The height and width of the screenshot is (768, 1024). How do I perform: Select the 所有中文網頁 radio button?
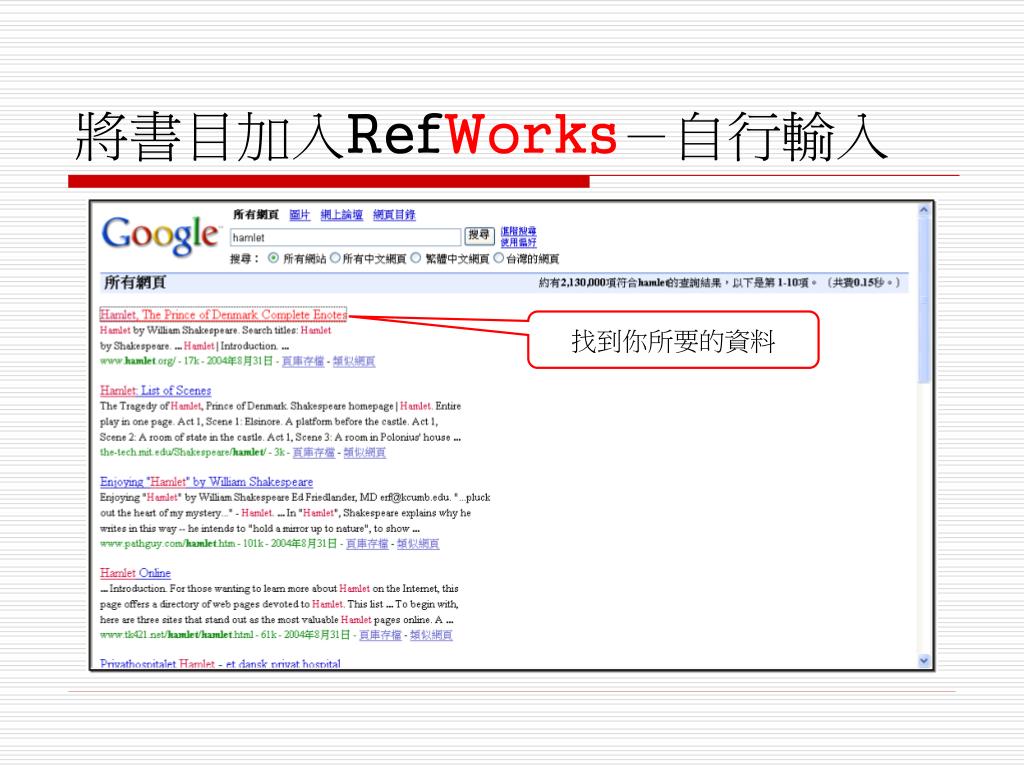tap(335, 258)
